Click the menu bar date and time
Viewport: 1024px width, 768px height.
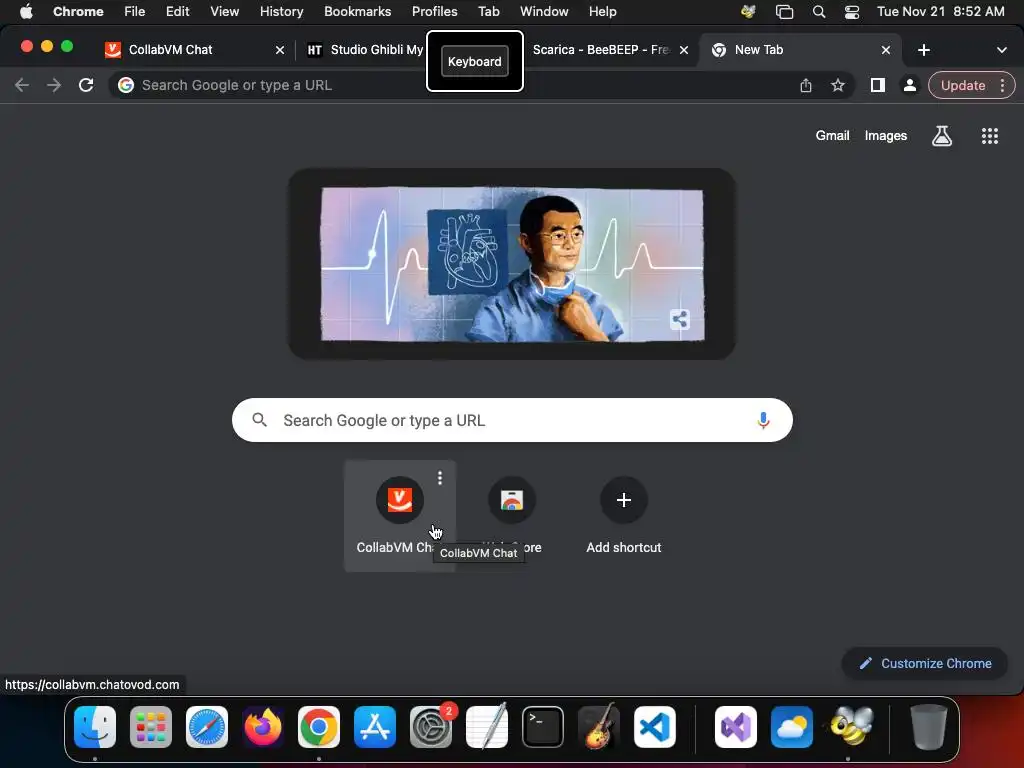(940, 12)
